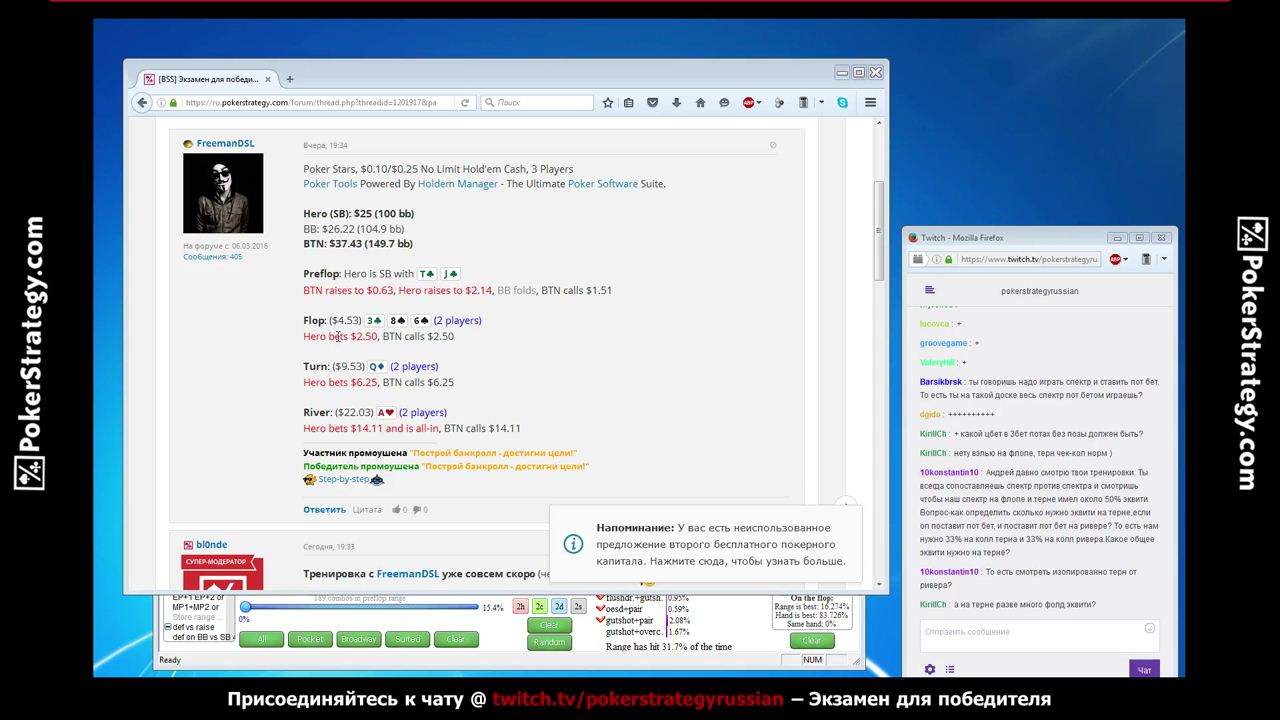The height and width of the screenshot is (720, 1280).
Task: Toggle the oesd+pair checkmark
Action: (601, 609)
